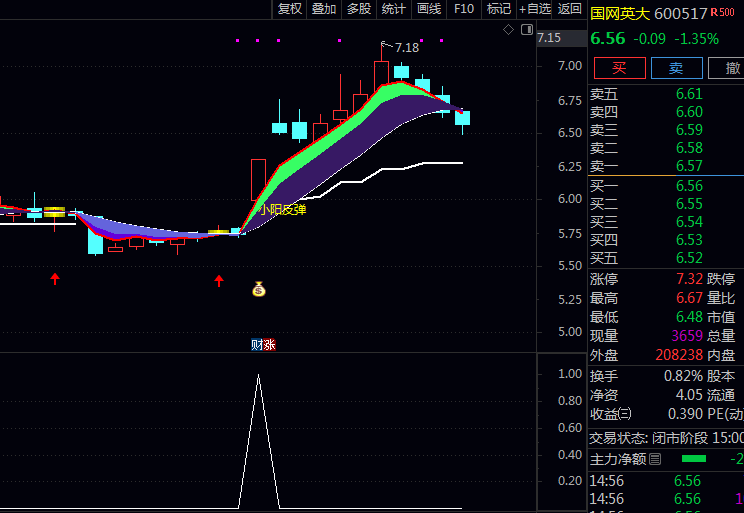This screenshot has width=744, height=513.
Task: Click the diamond icon above the price axis
Action: point(508,29)
